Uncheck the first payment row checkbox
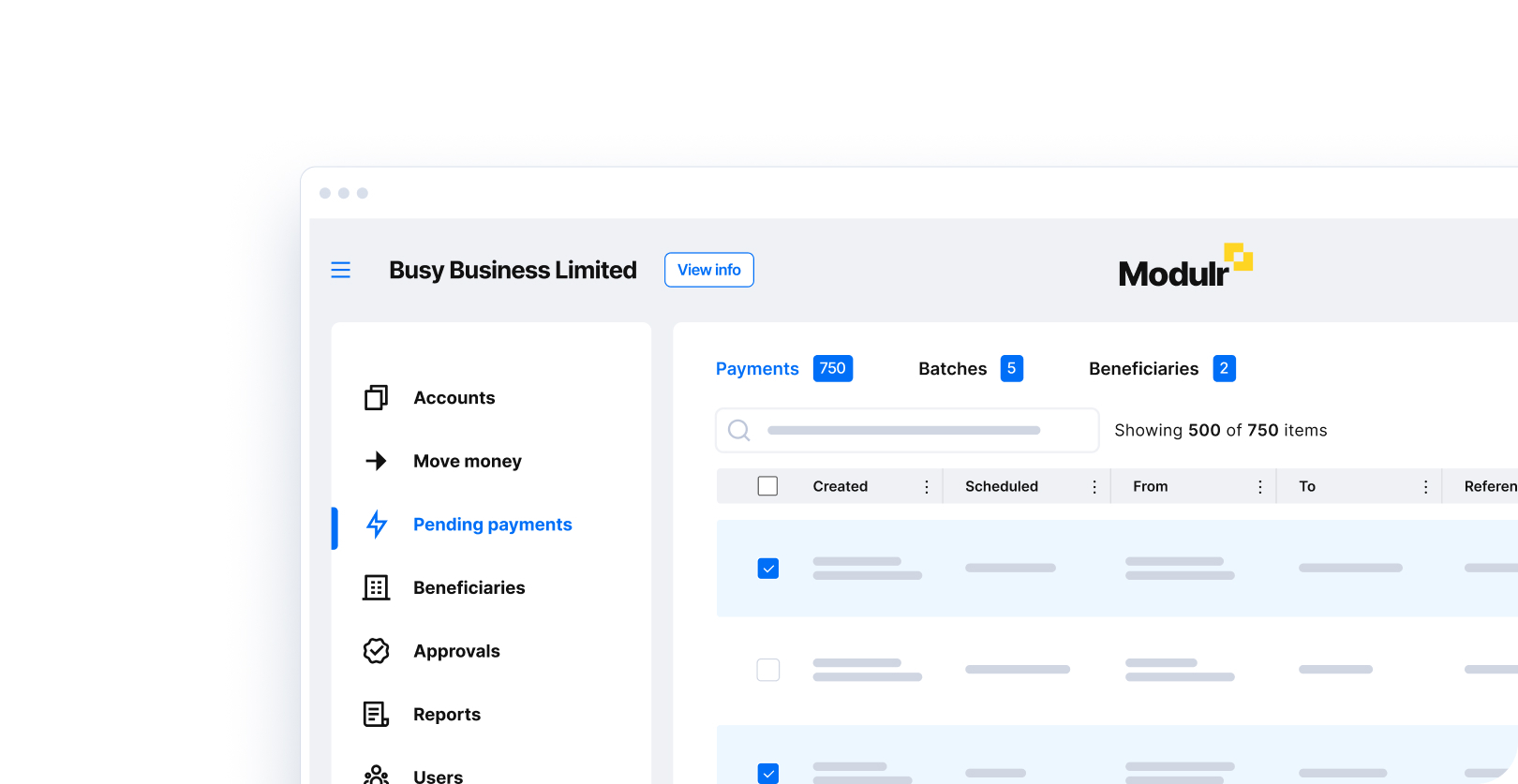 point(767,569)
